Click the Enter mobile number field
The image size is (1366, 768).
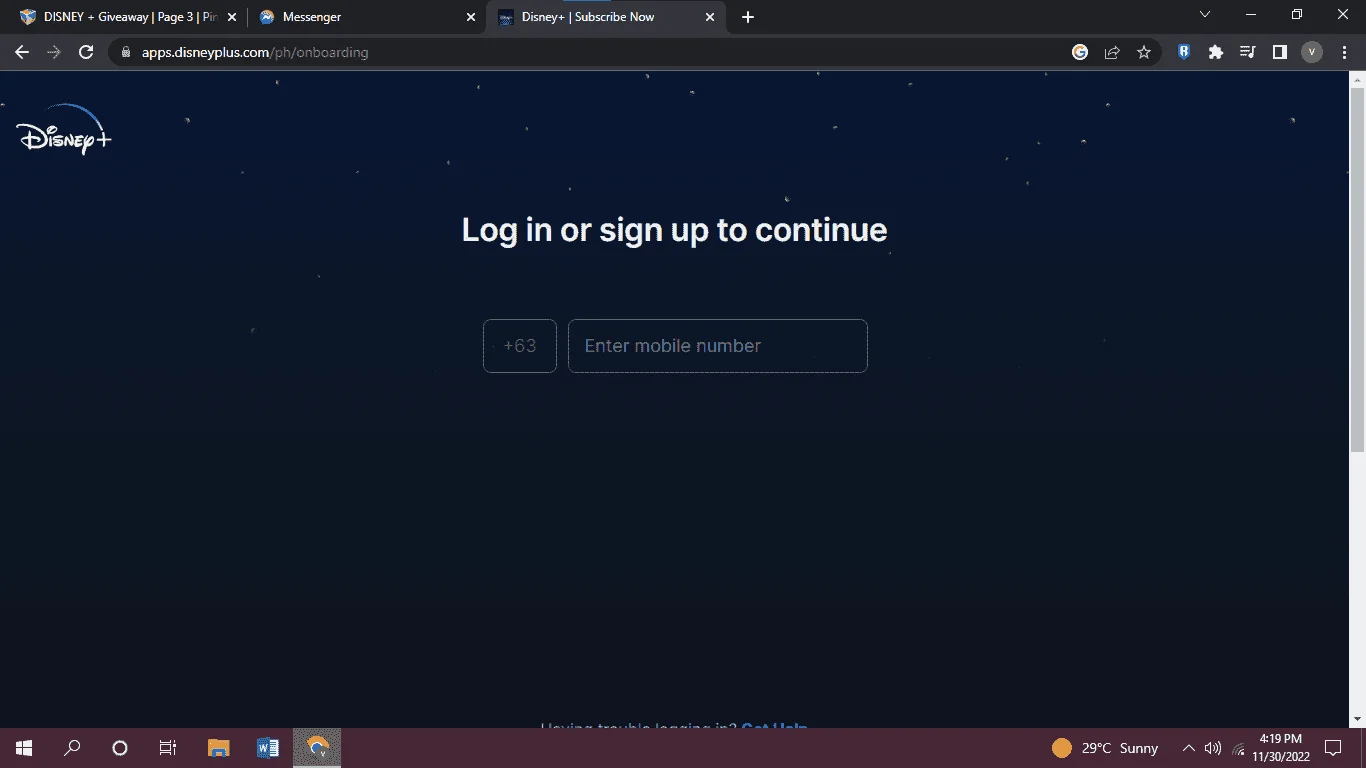click(717, 346)
